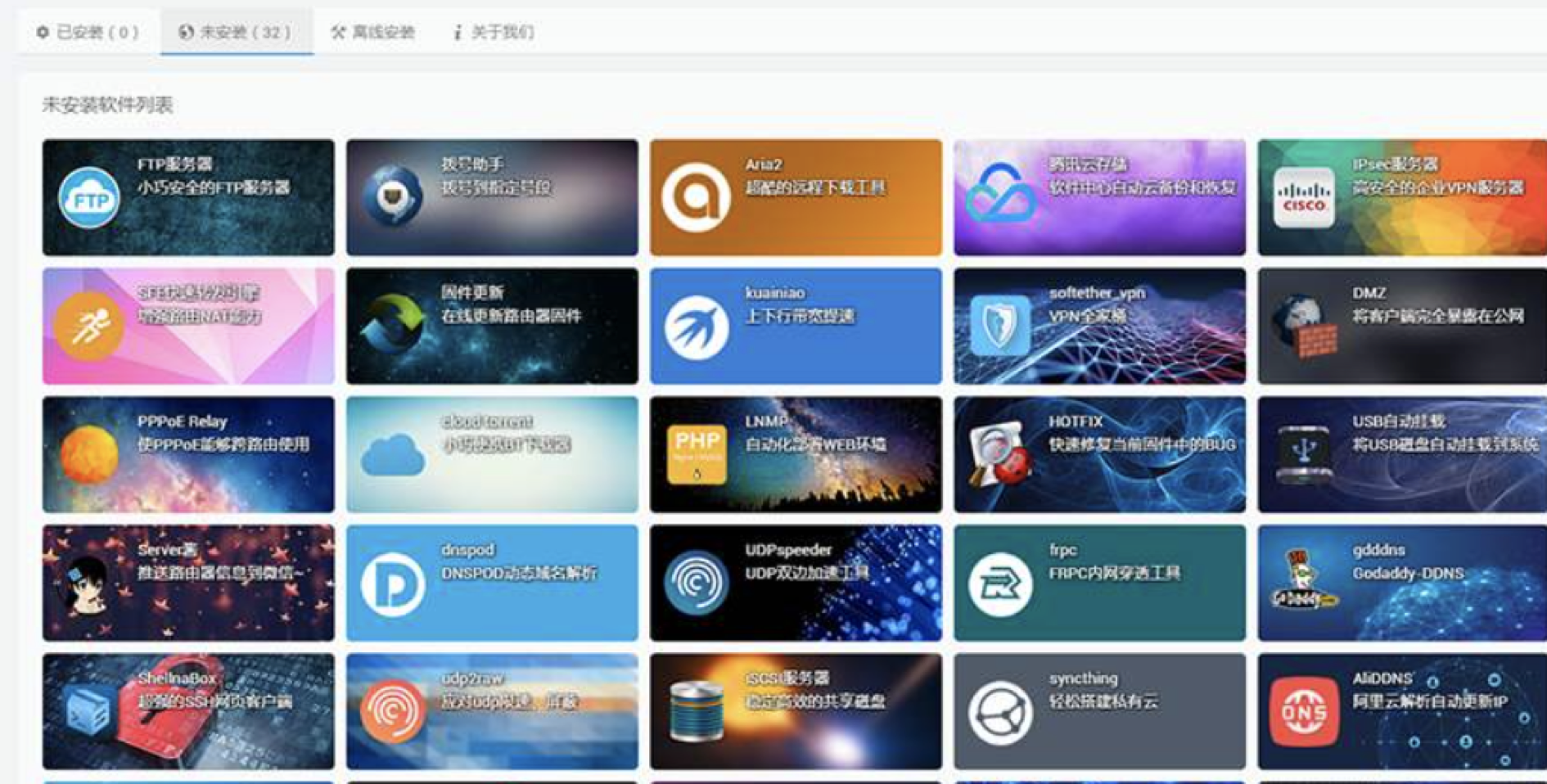Click the 推送路由器信息到微信 description
This screenshot has height=784, width=1547.
(219, 573)
